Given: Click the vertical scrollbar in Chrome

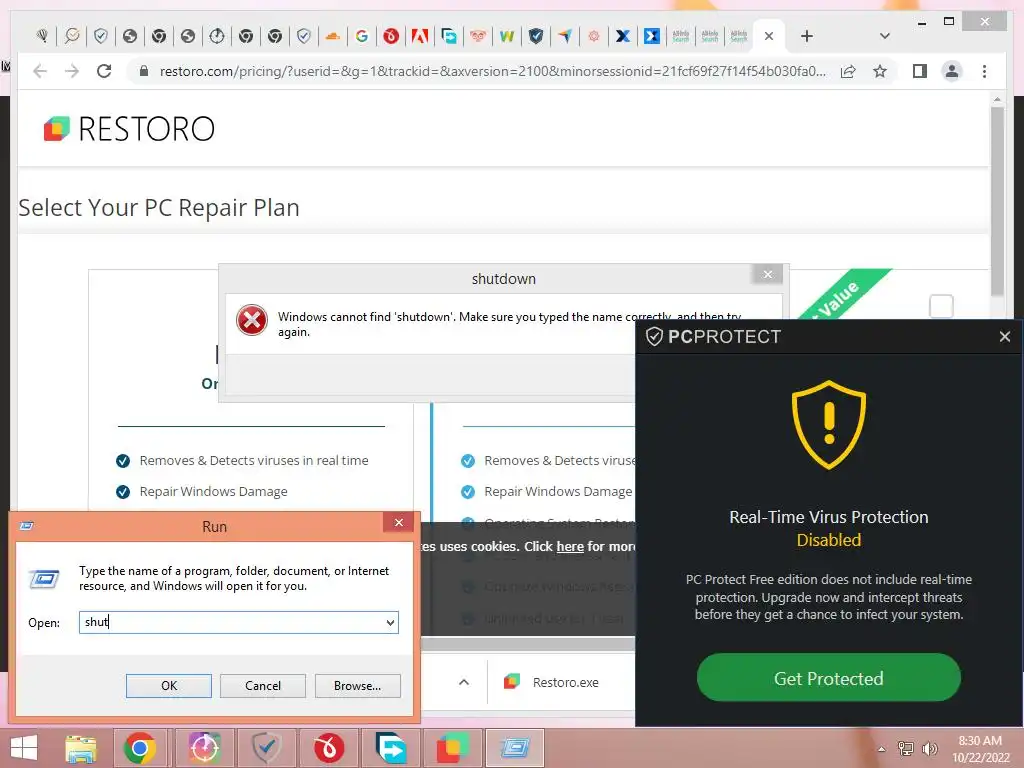Looking at the screenshot, I should (x=997, y=201).
